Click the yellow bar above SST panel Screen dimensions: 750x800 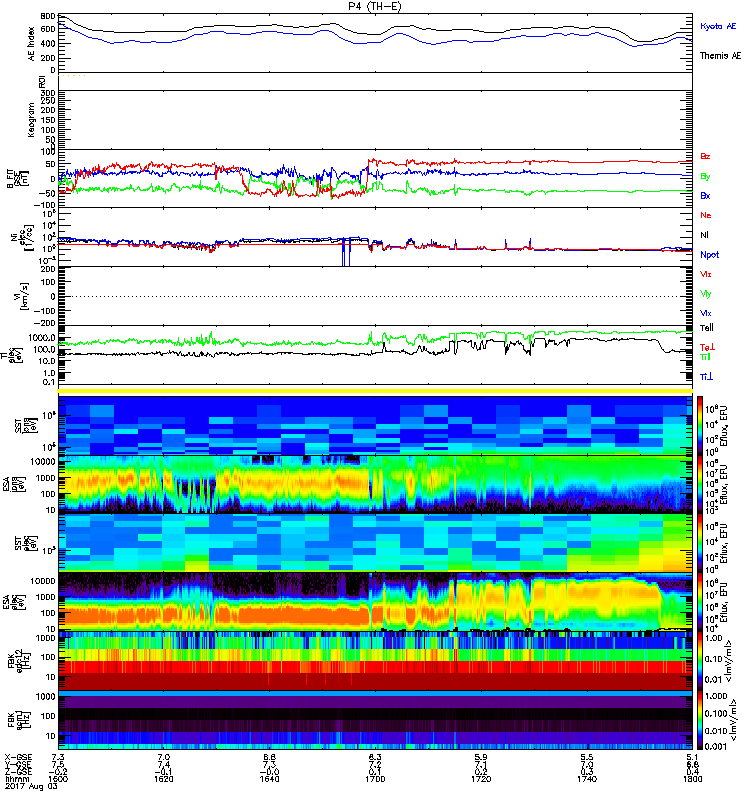tap(375, 391)
